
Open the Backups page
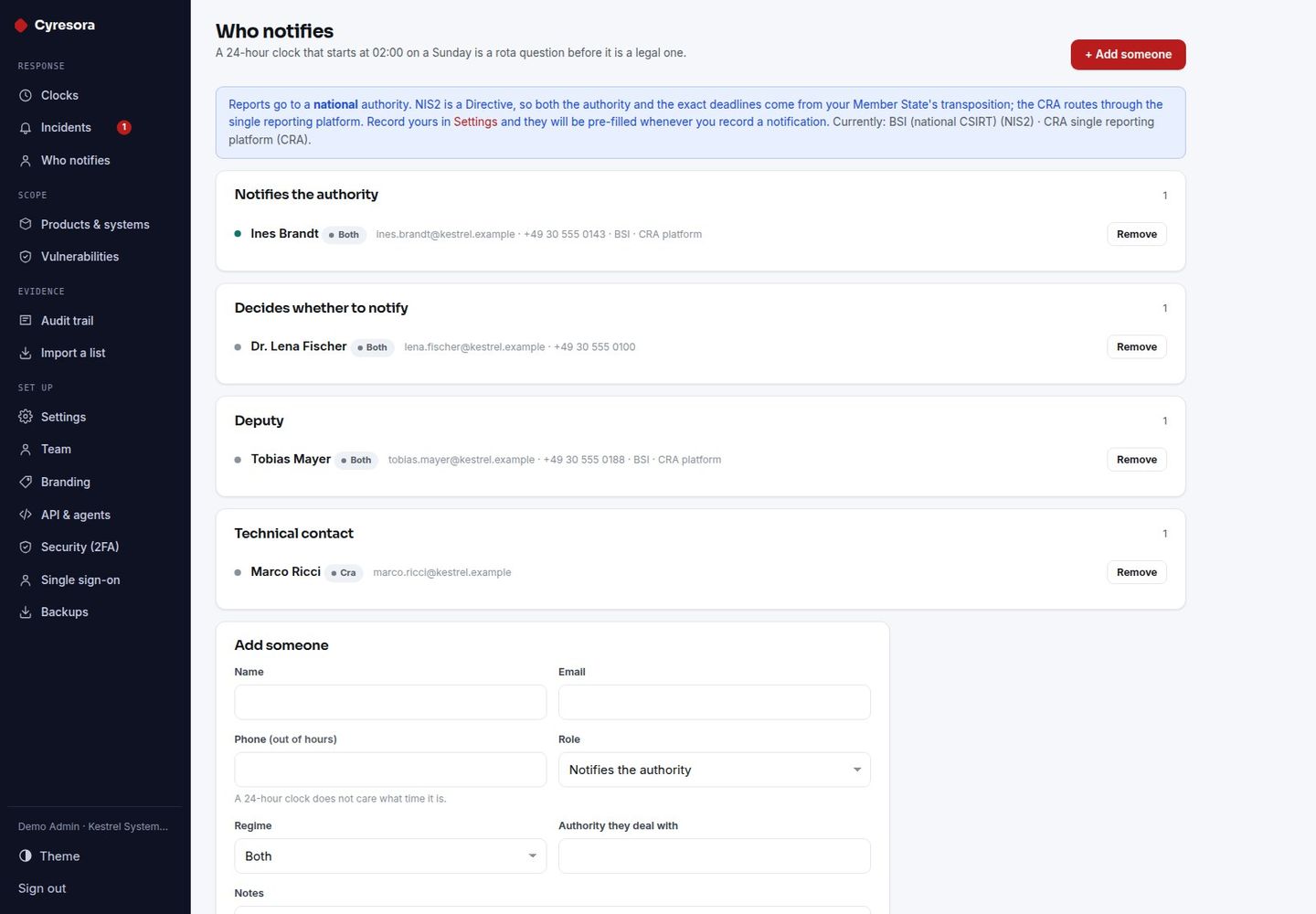(x=95, y=612)
